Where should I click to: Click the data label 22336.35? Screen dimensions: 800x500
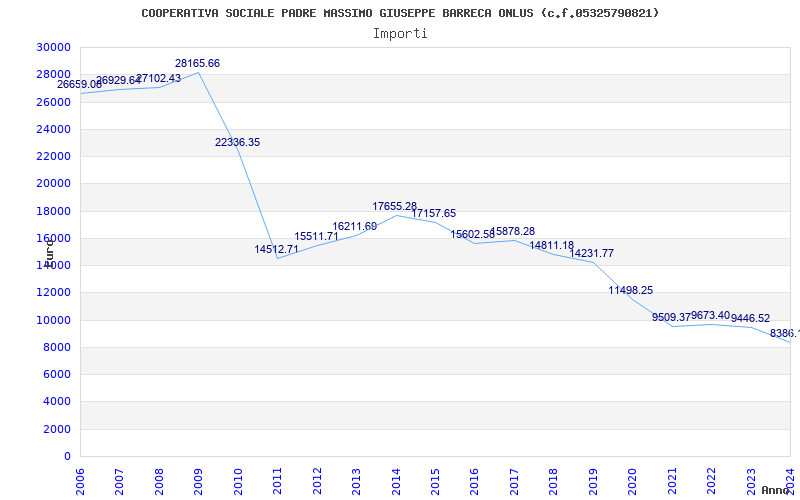(237, 143)
